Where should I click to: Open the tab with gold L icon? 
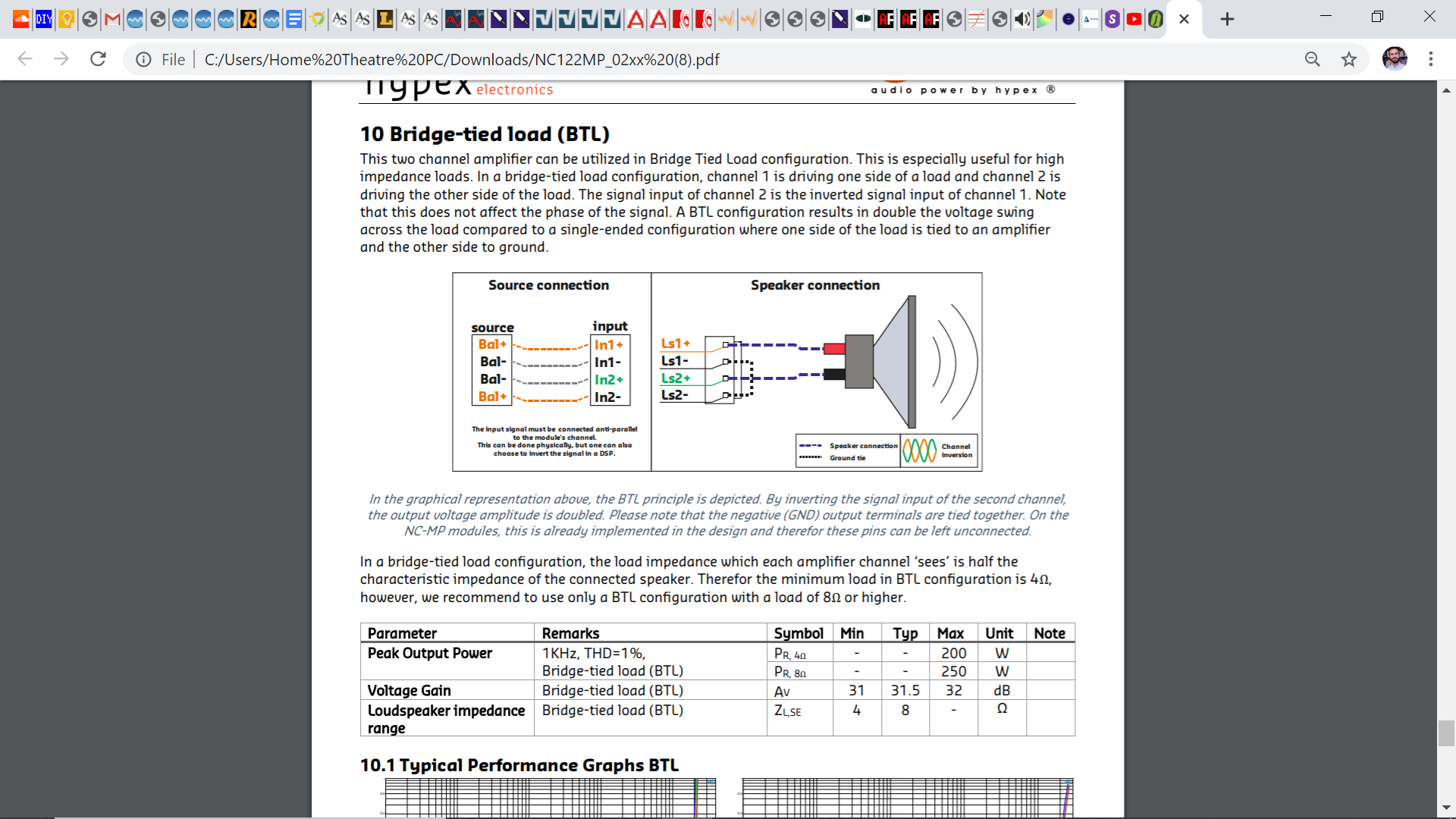pos(385,20)
